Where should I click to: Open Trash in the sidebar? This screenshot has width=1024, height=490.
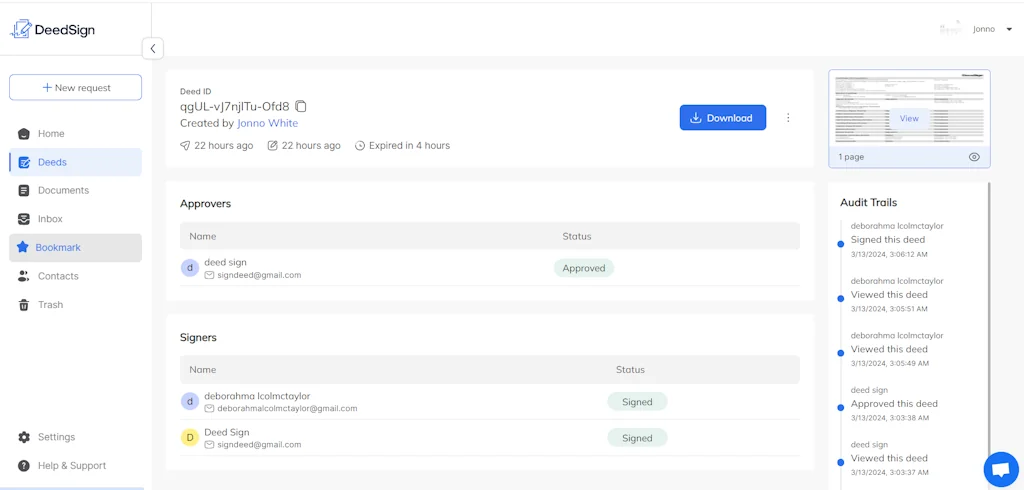76,304
